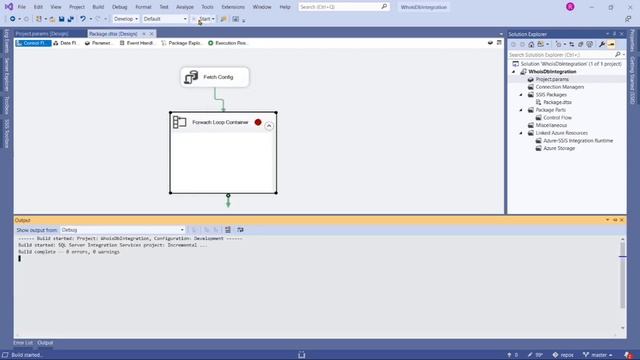Viewport: 640px width, 360px height.
Task: Click the Home icon in Solution Explorer
Action: [531, 44]
